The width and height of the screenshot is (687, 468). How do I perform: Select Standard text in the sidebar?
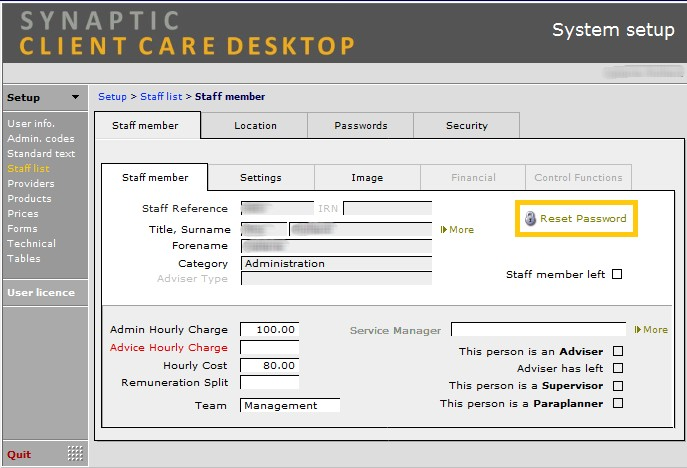pyautogui.click(x=41, y=153)
